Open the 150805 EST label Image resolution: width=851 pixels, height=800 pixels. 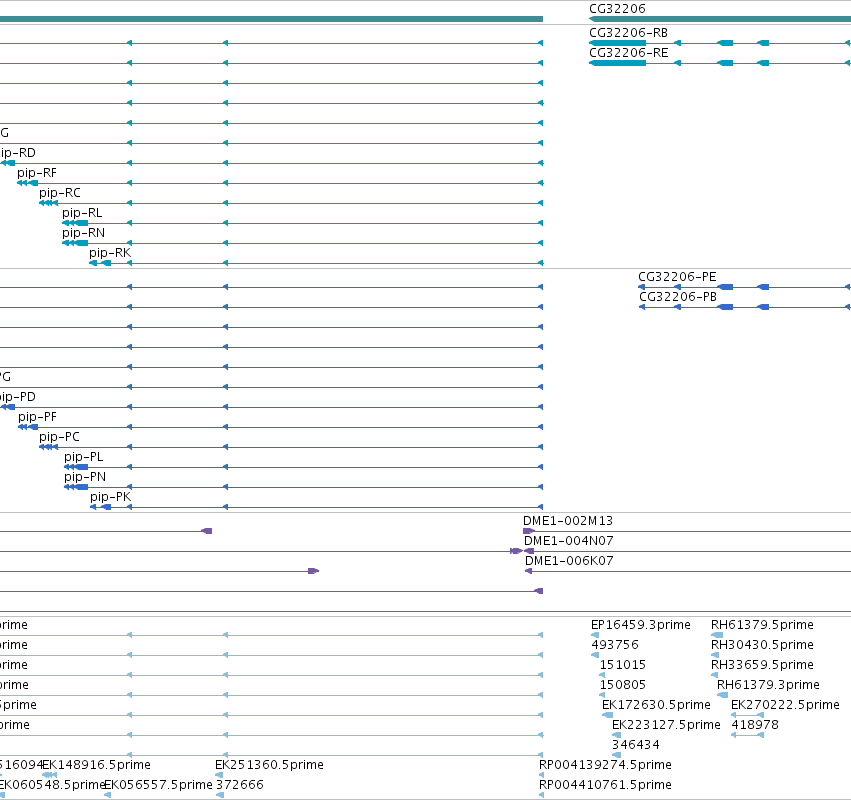[623, 685]
